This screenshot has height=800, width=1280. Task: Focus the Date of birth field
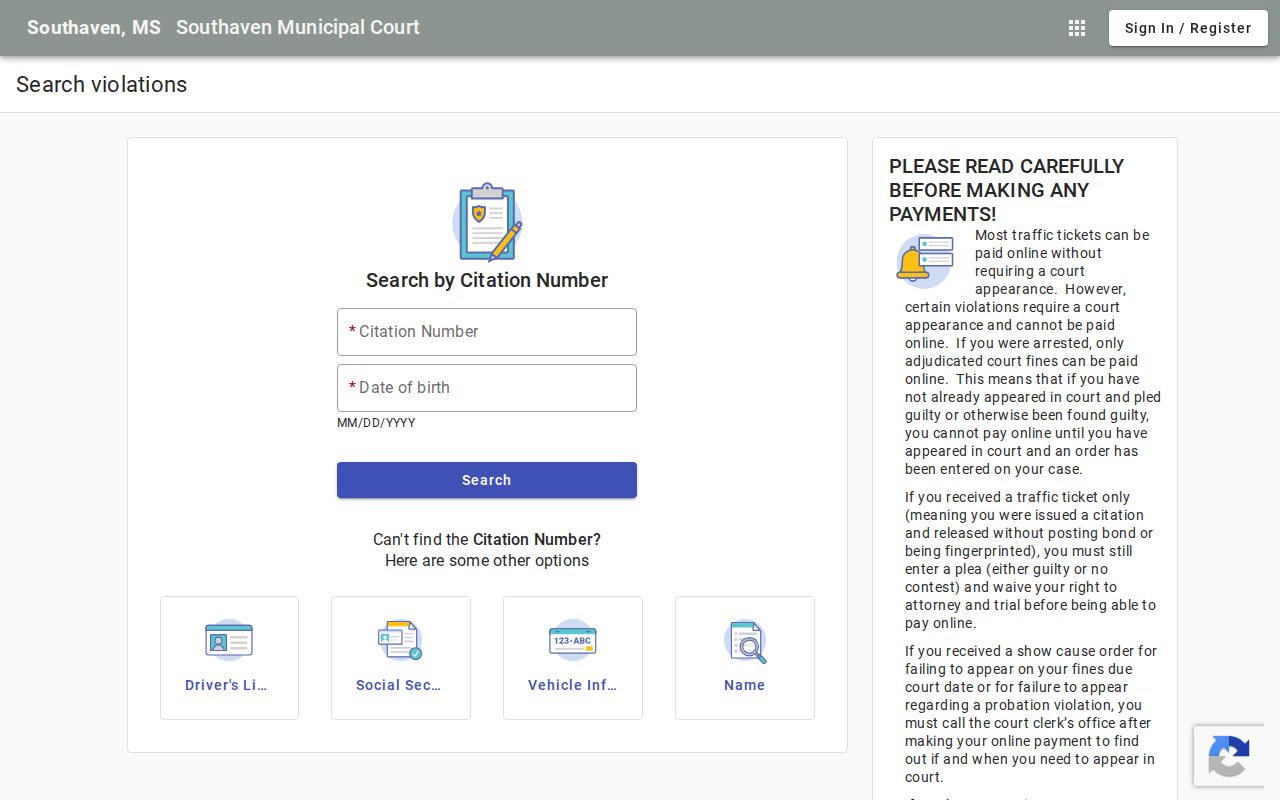tap(487, 388)
